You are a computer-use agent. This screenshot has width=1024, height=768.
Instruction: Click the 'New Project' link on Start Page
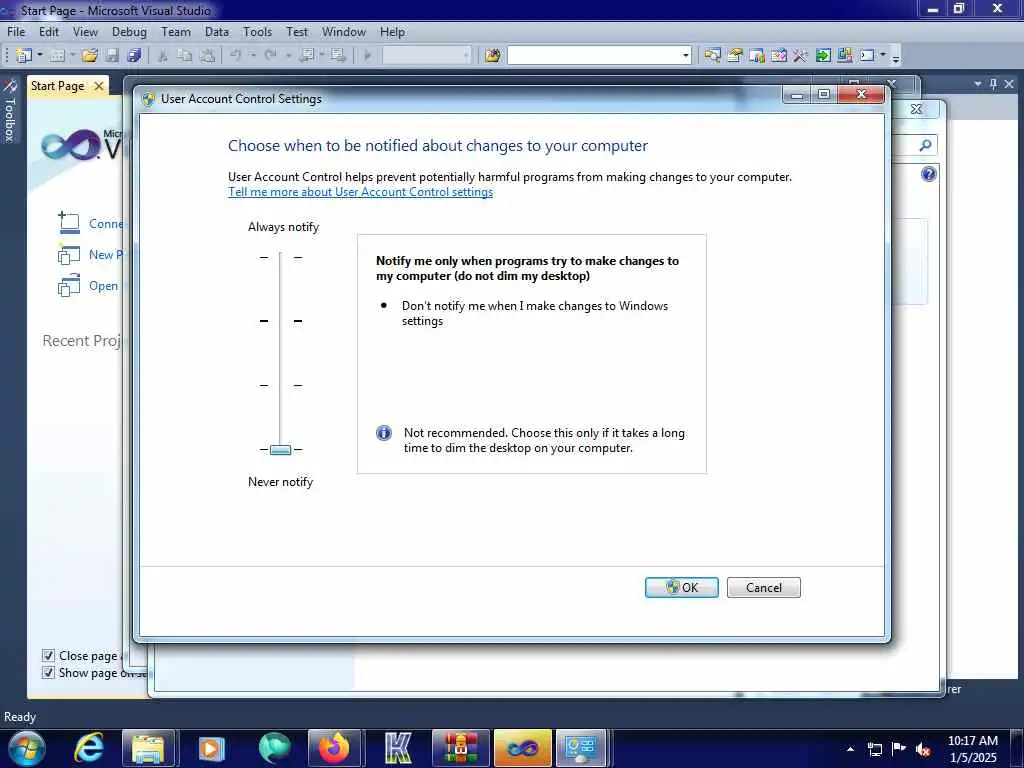point(106,255)
